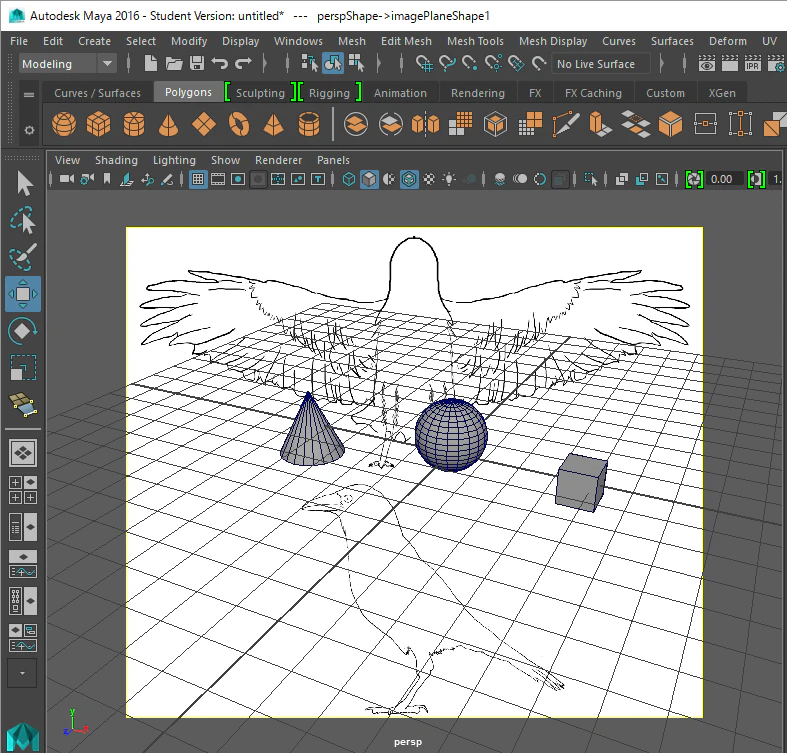787x753 pixels.
Task: Create a polygon torus from the shelf
Action: [x=238, y=124]
